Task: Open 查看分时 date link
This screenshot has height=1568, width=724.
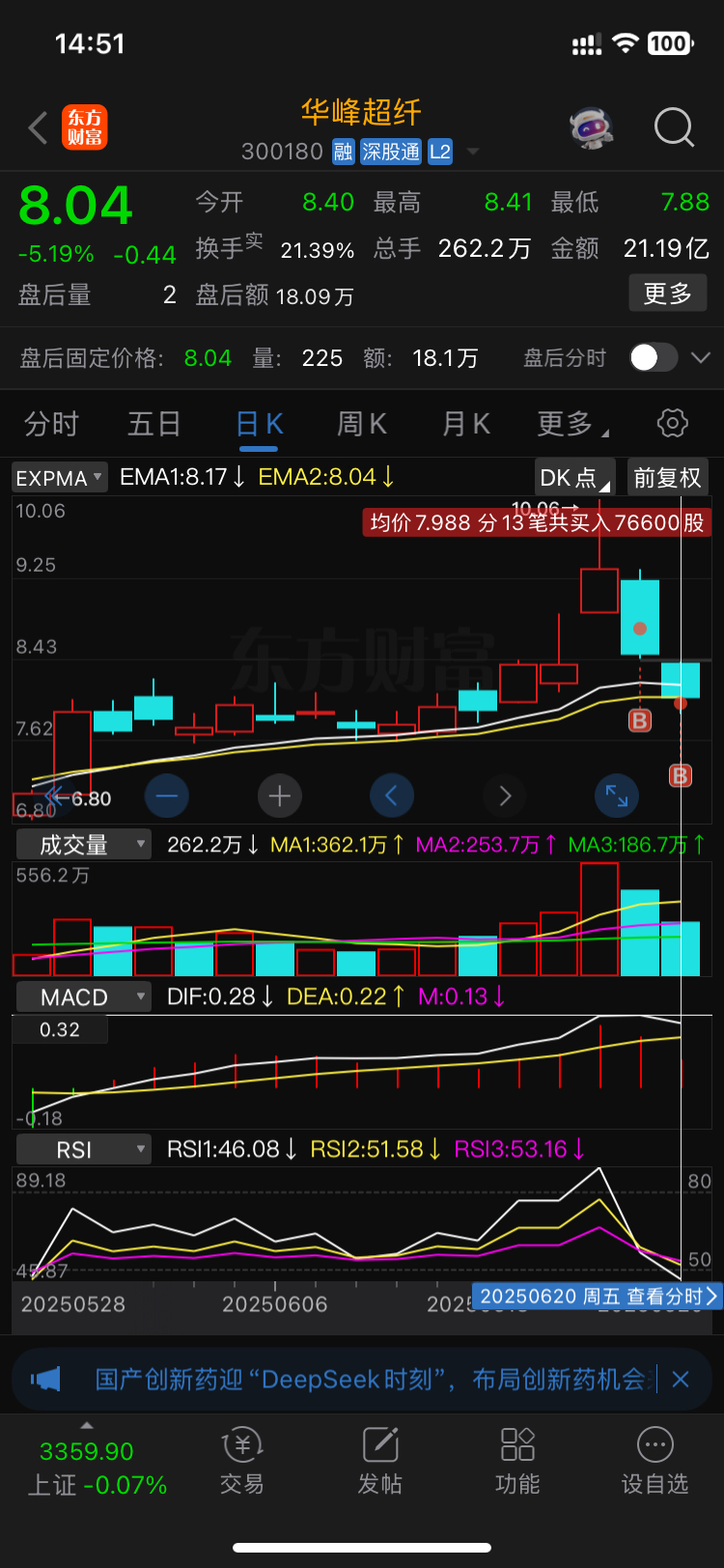Action: [598, 1296]
